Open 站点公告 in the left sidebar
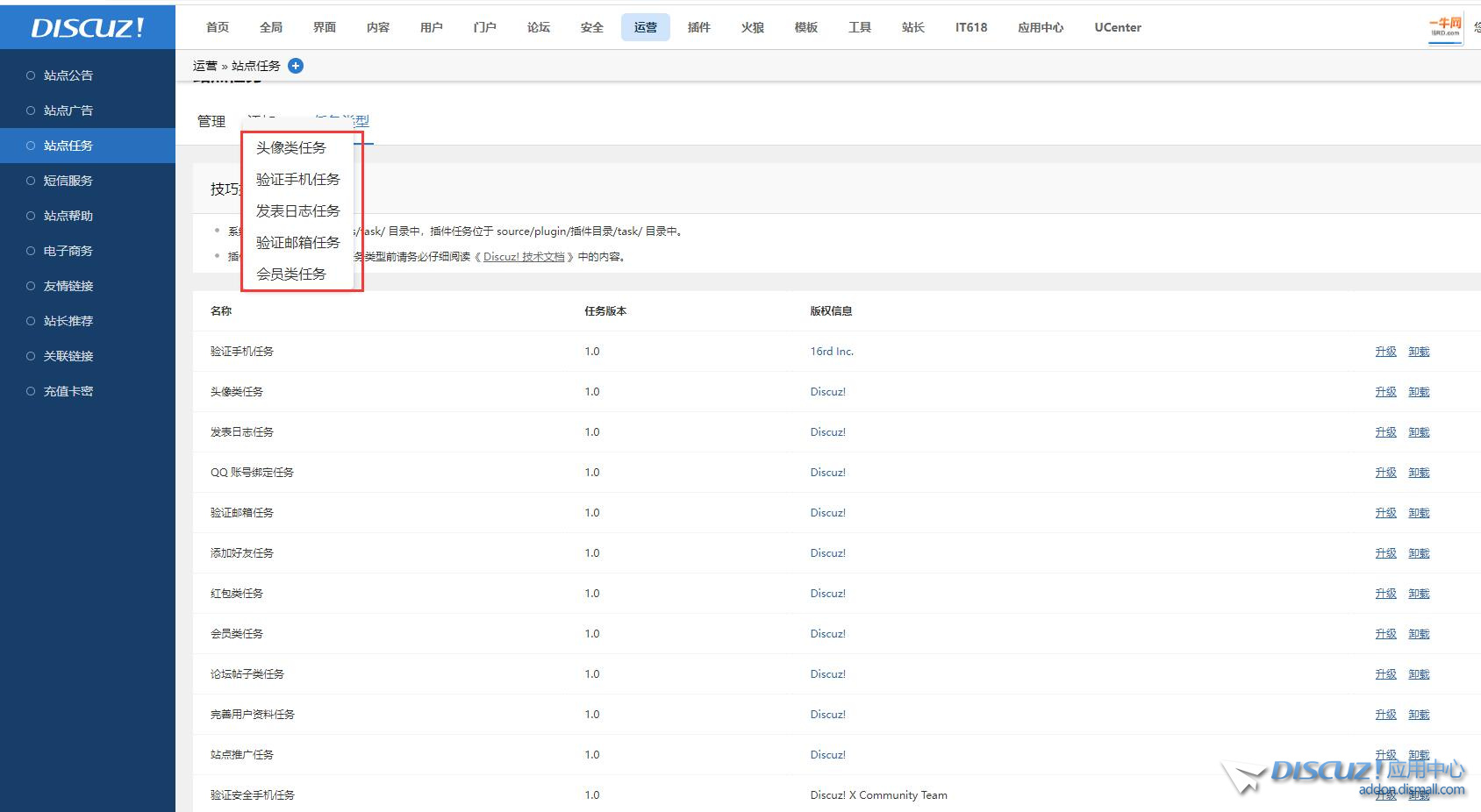1481x812 pixels. (68, 75)
